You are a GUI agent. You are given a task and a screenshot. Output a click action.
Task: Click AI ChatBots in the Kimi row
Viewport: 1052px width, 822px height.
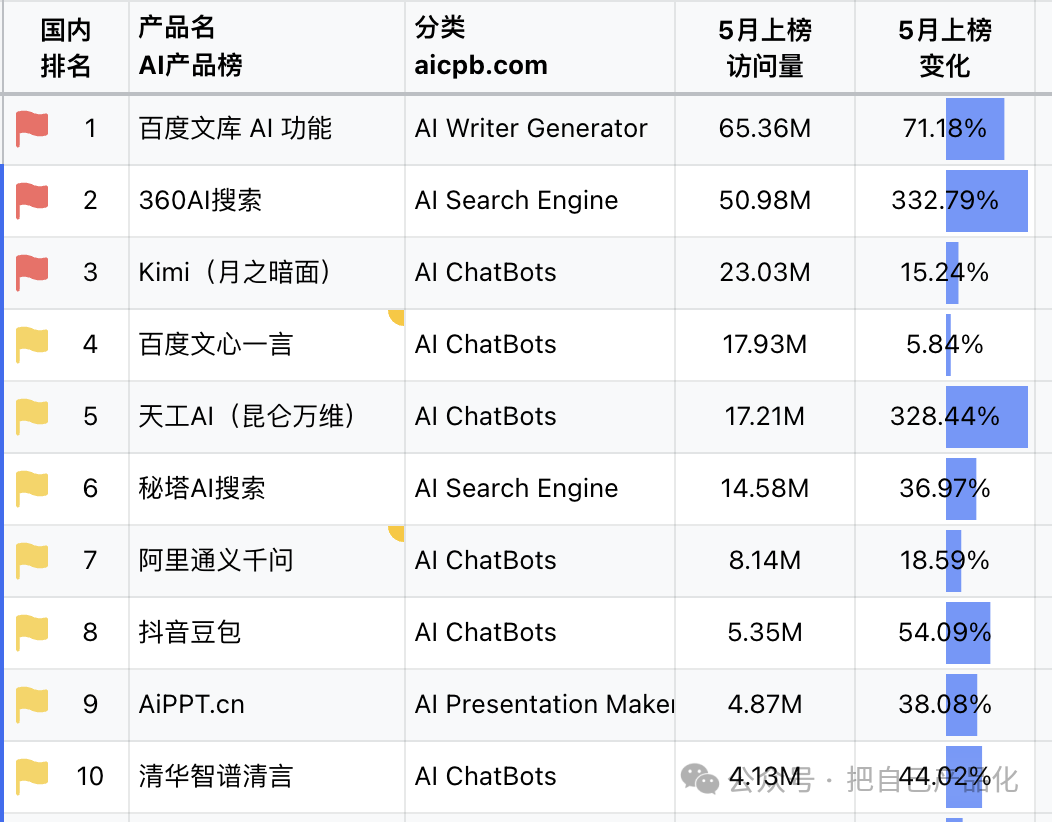[540, 272]
